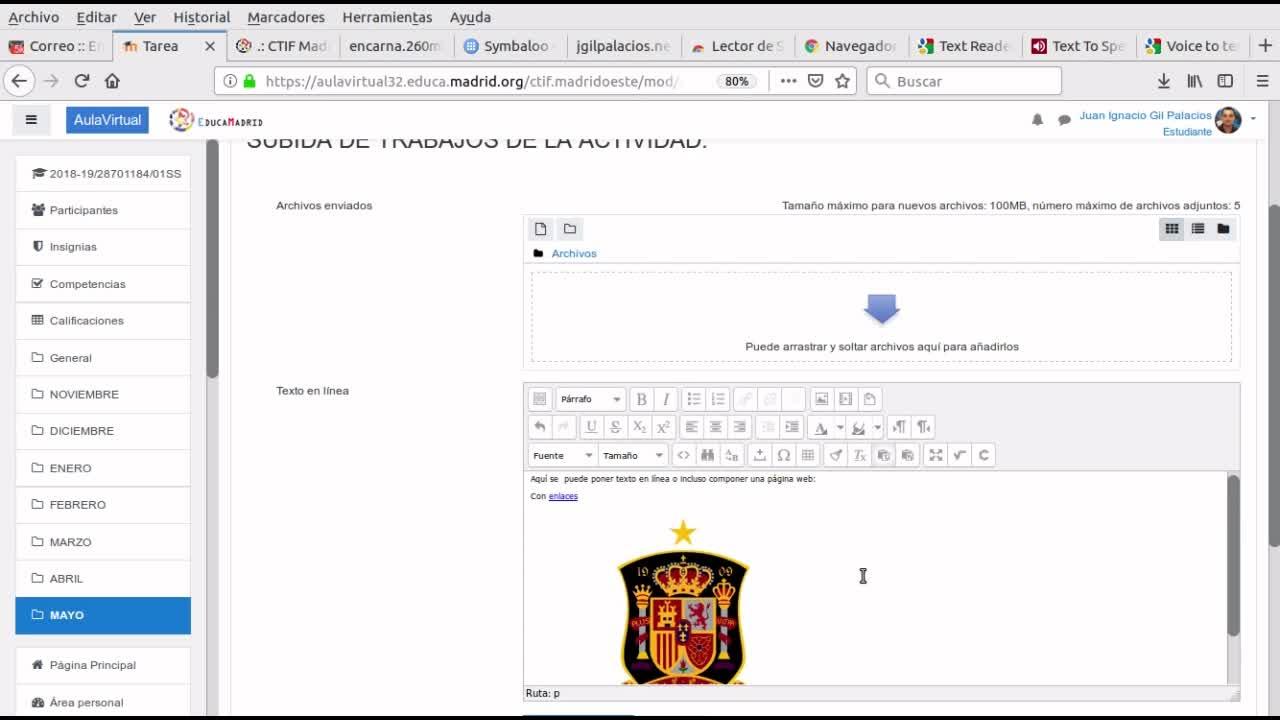Open the Fuente font dropdown

(x=562, y=455)
